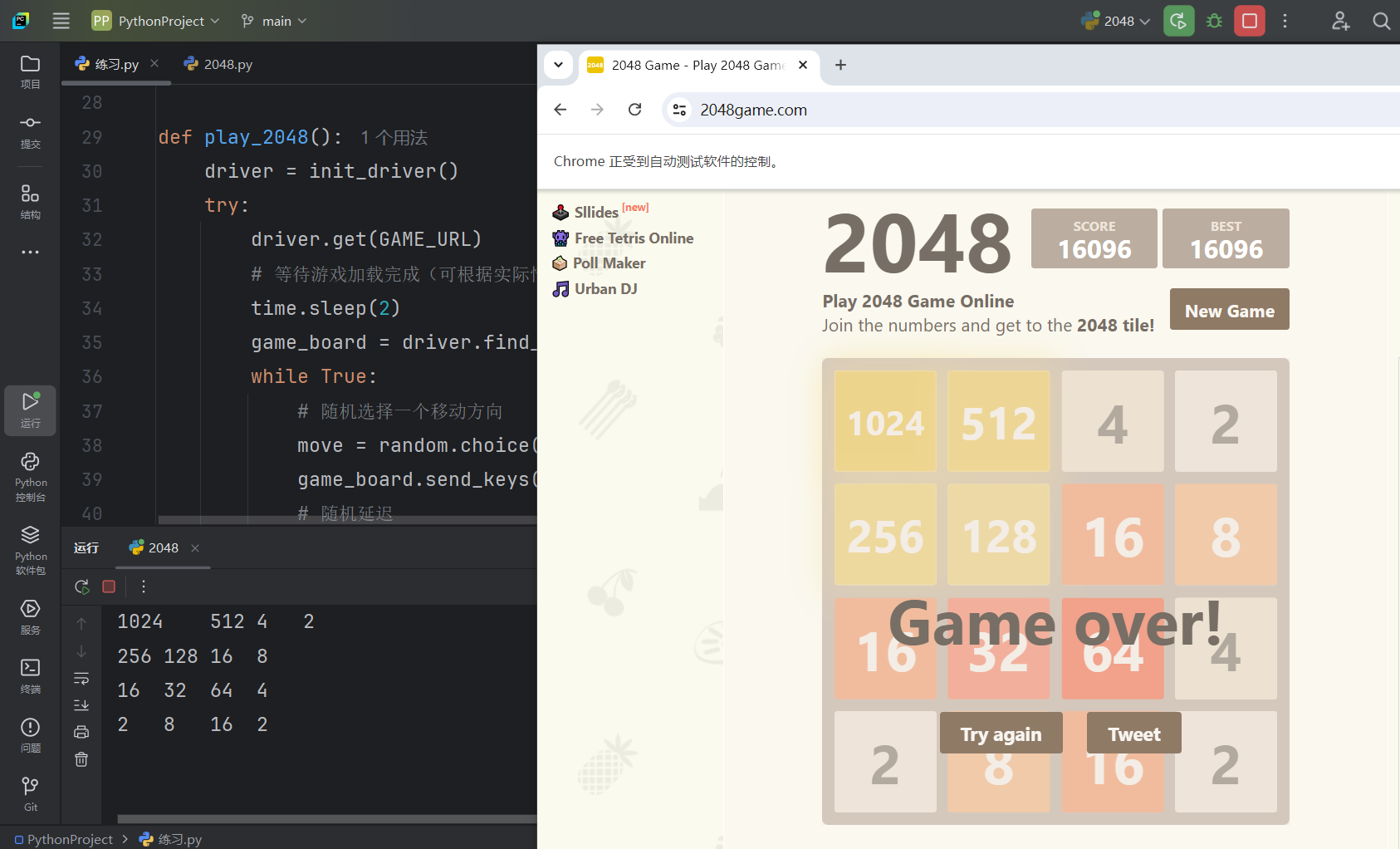Click the PythonProject breadcrumb in the status bar
1400x849 pixels.
coord(70,839)
